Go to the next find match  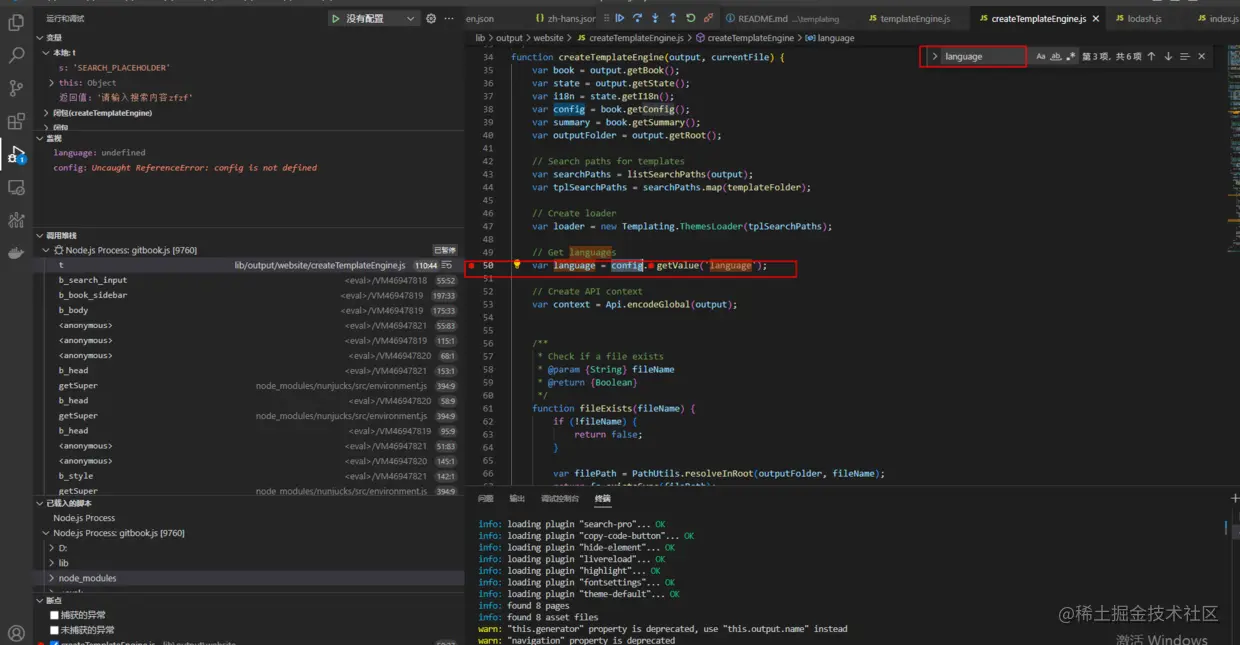point(1168,57)
